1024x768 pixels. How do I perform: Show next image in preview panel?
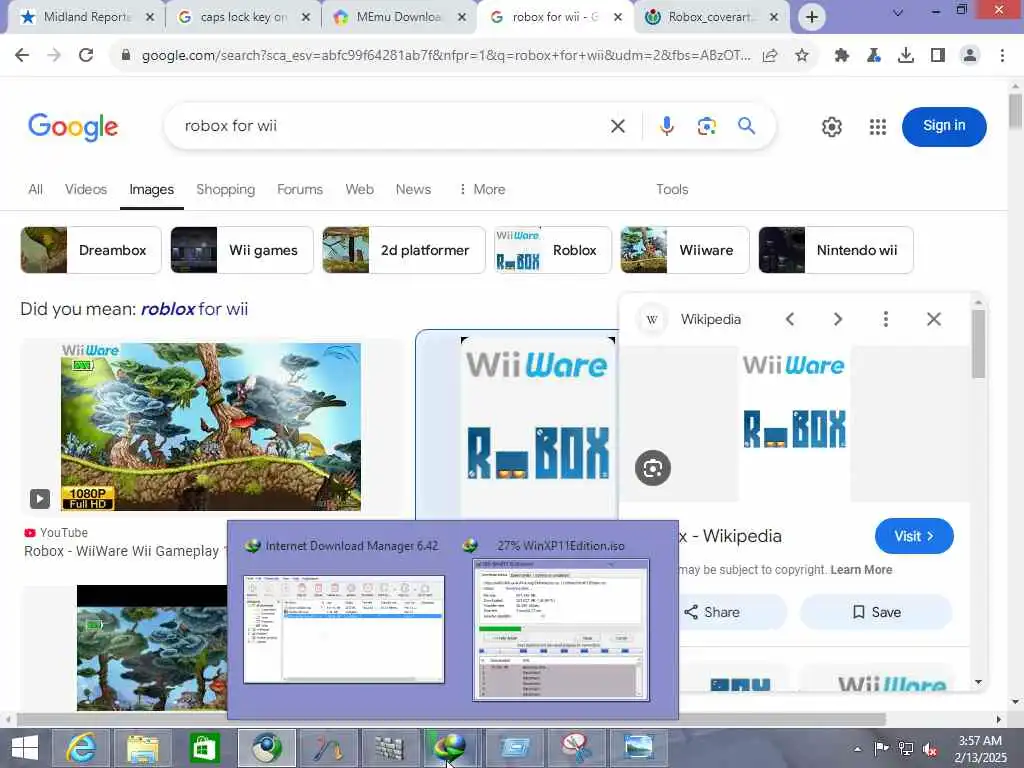point(838,319)
